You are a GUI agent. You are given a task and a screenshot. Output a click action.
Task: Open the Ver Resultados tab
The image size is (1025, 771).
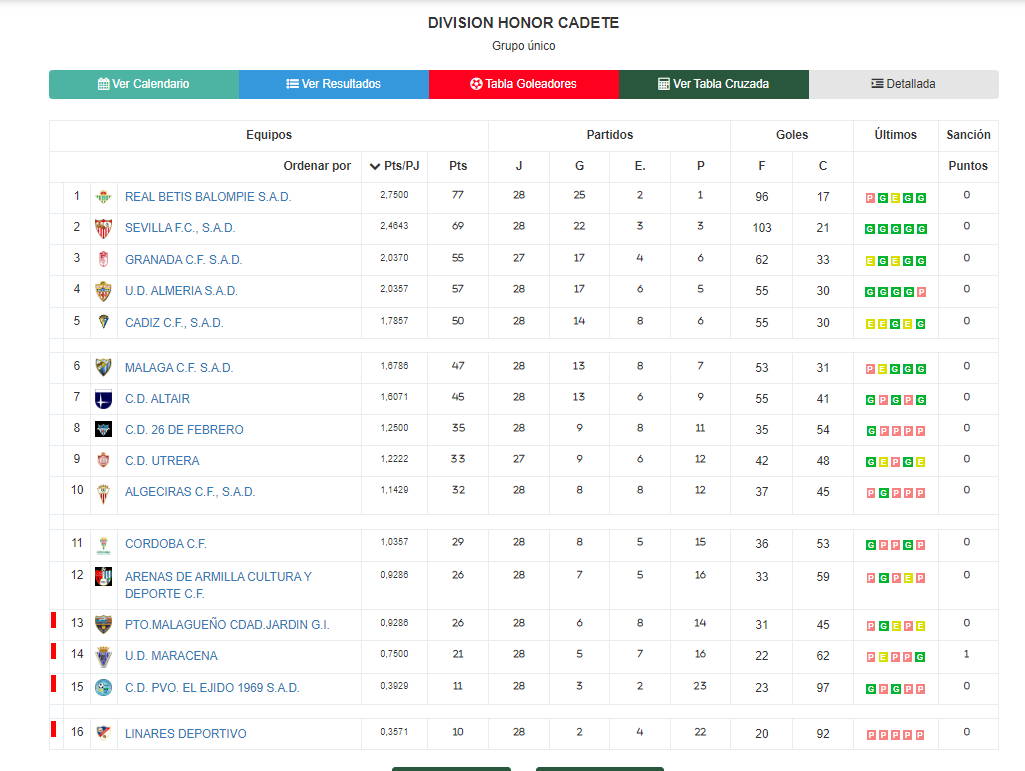click(x=334, y=84)
